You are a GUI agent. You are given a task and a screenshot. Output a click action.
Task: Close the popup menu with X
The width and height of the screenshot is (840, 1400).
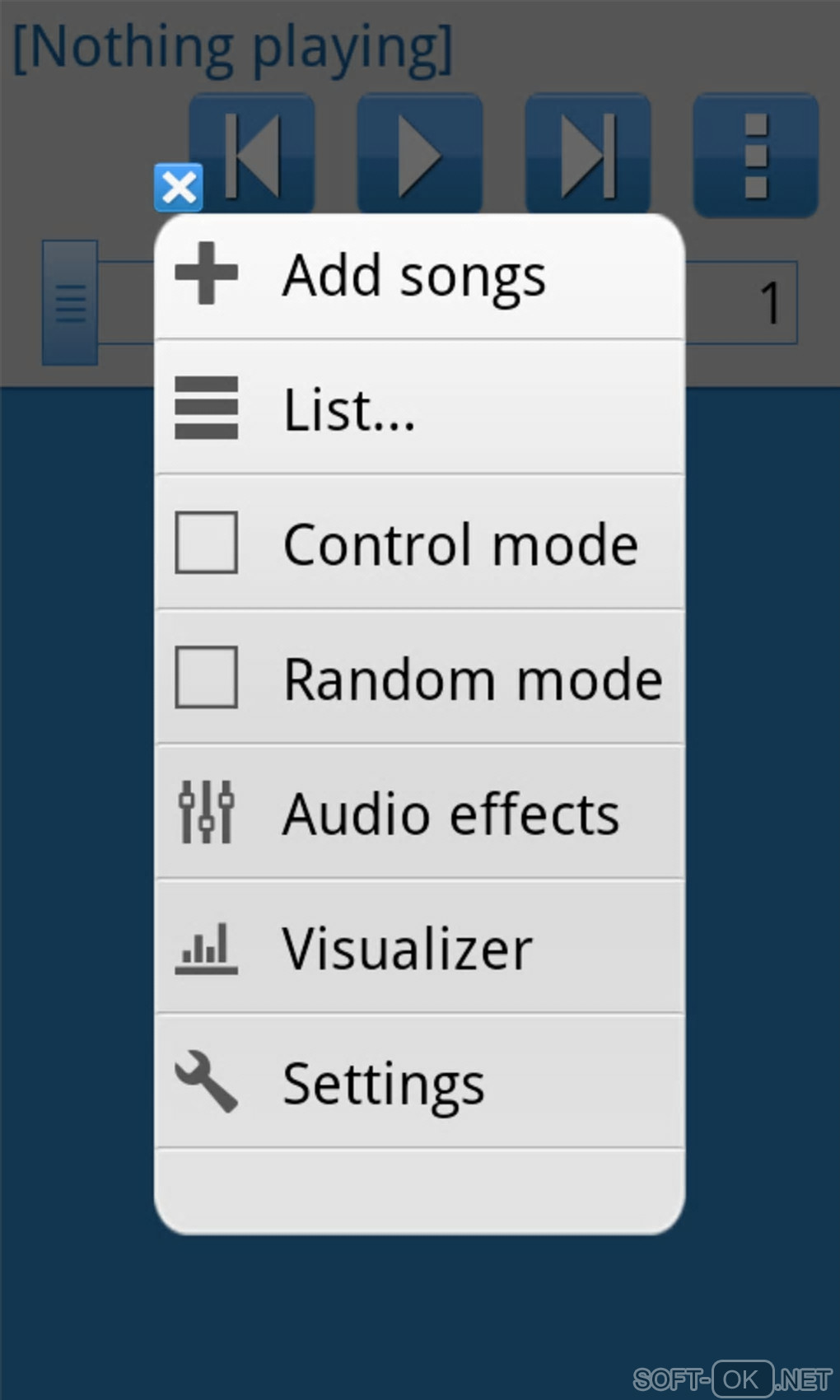point(179,188)
